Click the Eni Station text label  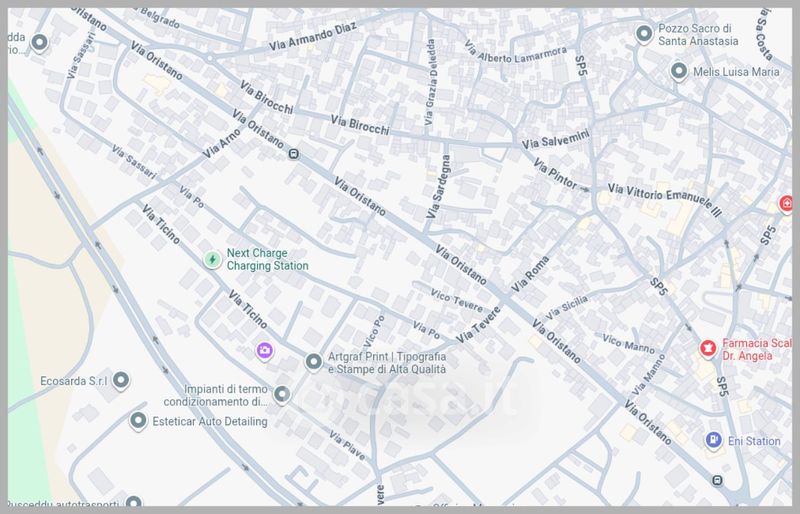755,441
